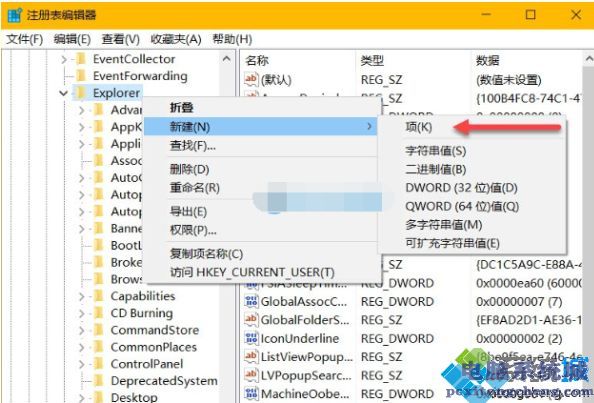Collapse the Explorer tree node
Screen dimensions: 594x403
coord(63,93)
